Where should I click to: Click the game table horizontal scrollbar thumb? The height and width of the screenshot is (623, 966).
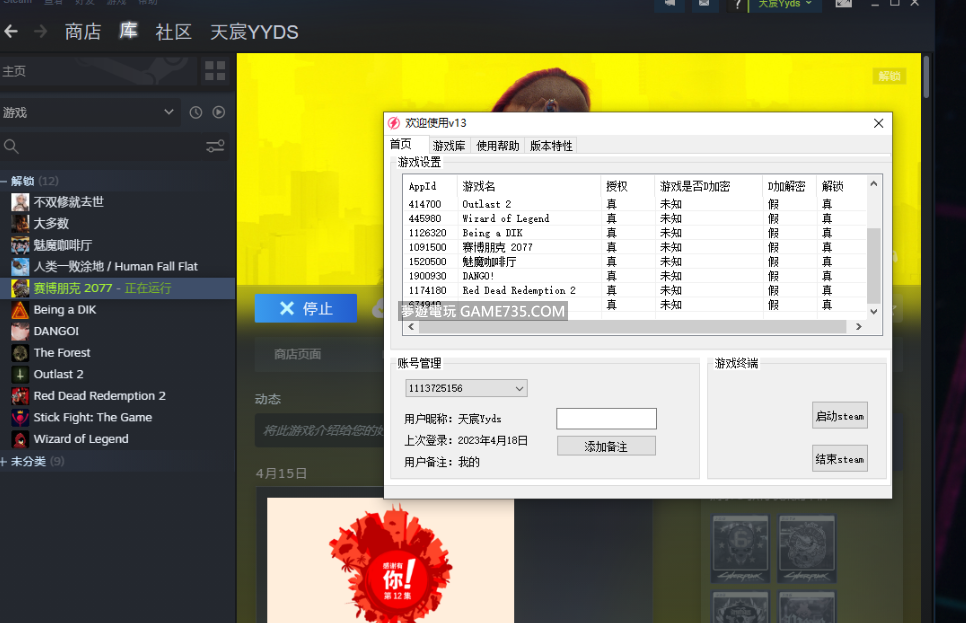[632, 327]
